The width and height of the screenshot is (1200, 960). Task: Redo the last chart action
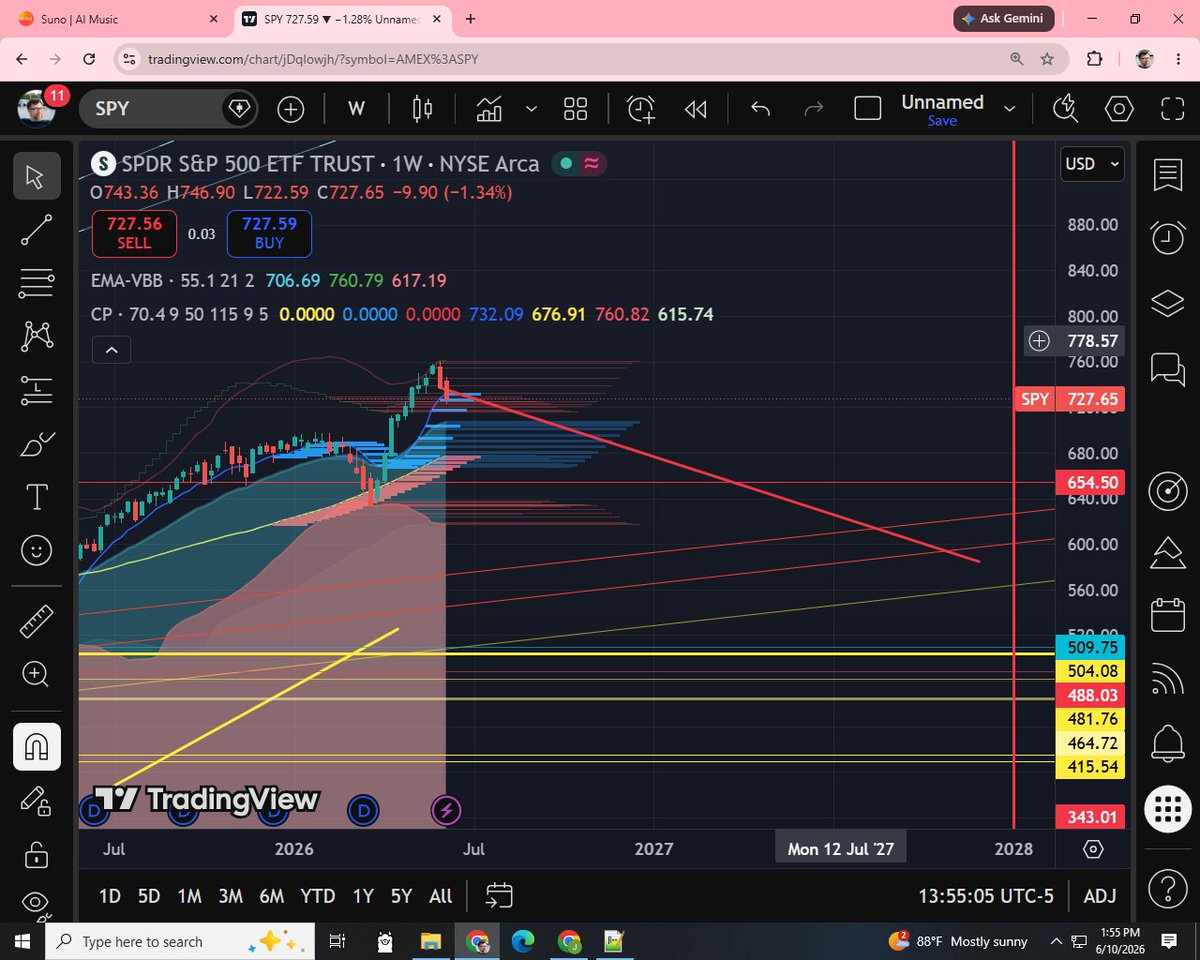pyautogui.click(x=814, y=109)
